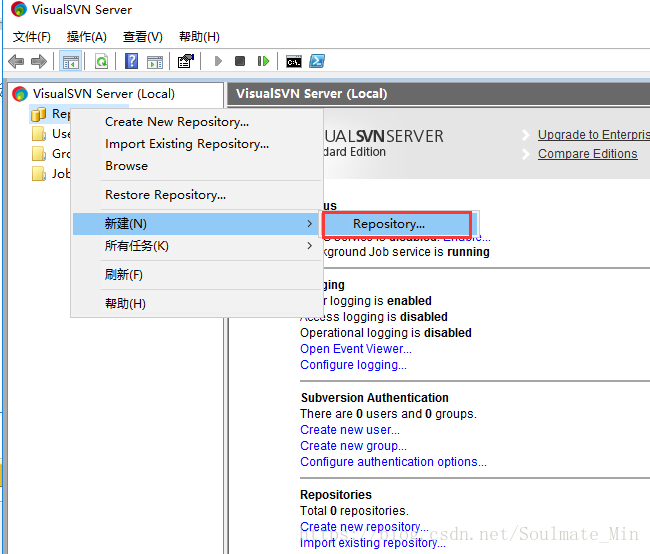The image size is (650, 554).
Task: Click the Refresh toolbar icon
Action: coord(102,61)
